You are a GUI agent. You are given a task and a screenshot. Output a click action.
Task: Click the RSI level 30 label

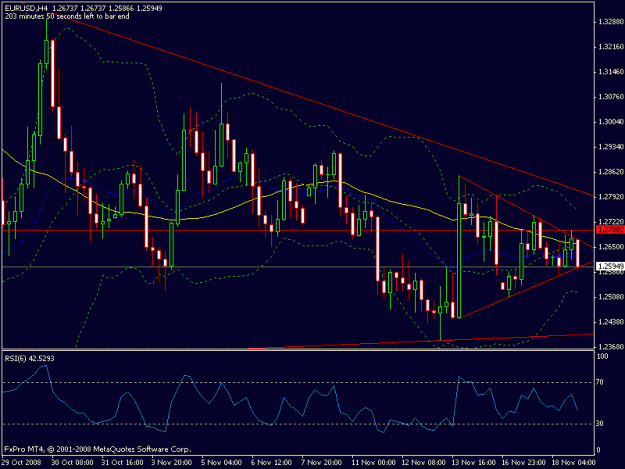(600, 424)
